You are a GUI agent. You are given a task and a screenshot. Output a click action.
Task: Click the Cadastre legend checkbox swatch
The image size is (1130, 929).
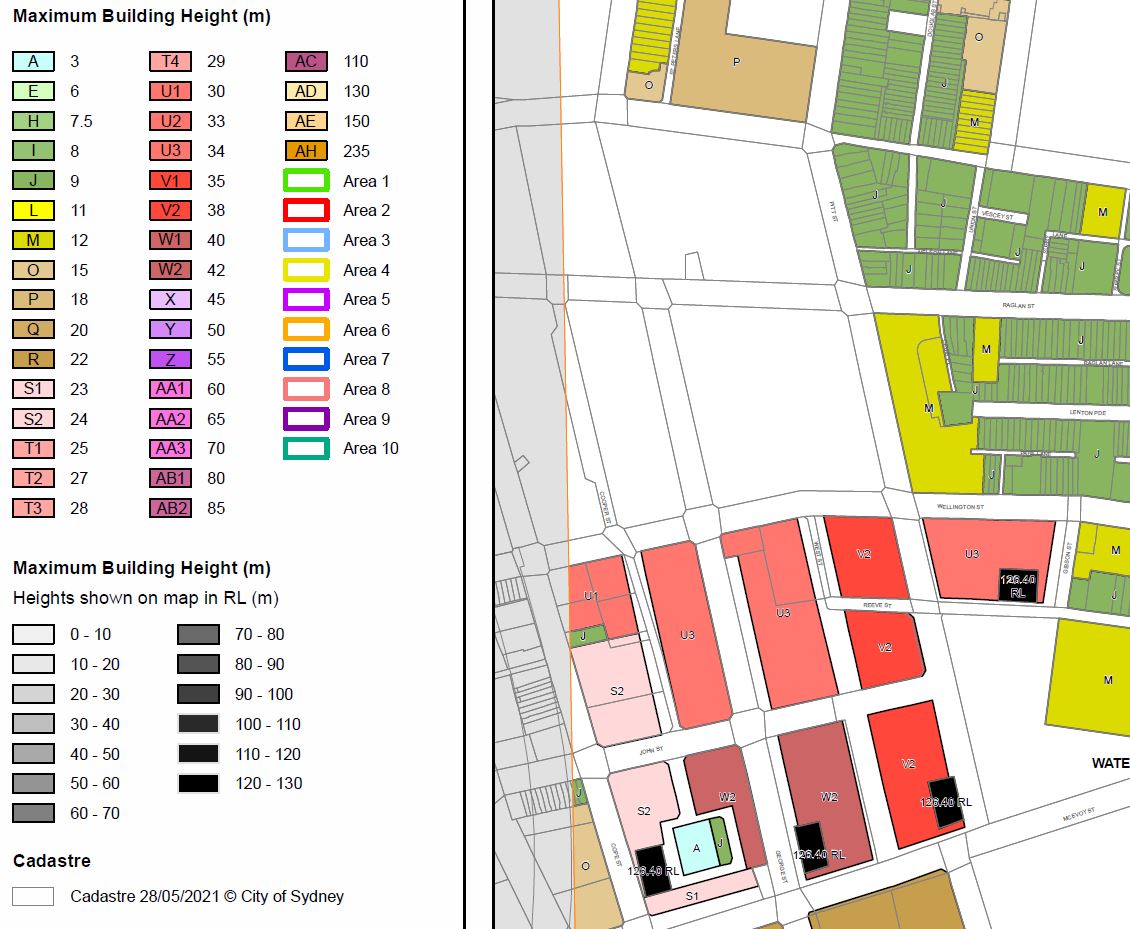pos(31,896)
